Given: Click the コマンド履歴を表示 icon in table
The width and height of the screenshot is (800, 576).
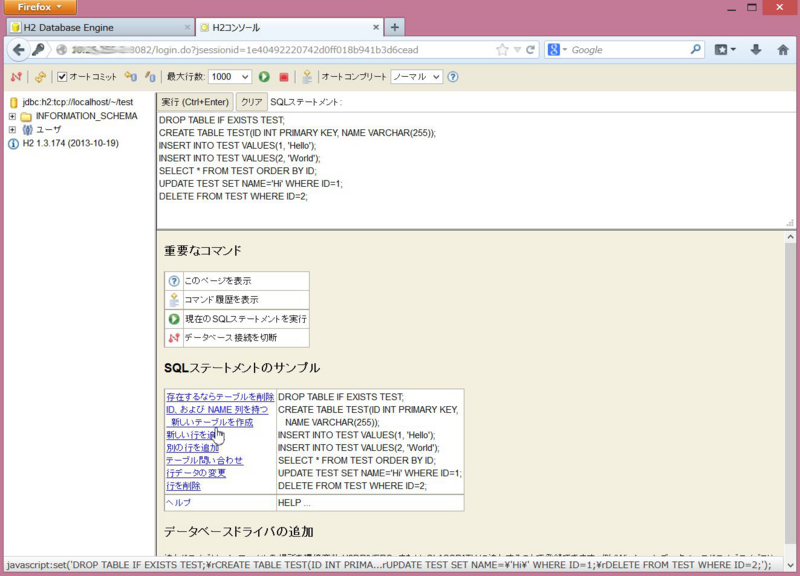Looking at the screenshot, I should pos(174,299).
